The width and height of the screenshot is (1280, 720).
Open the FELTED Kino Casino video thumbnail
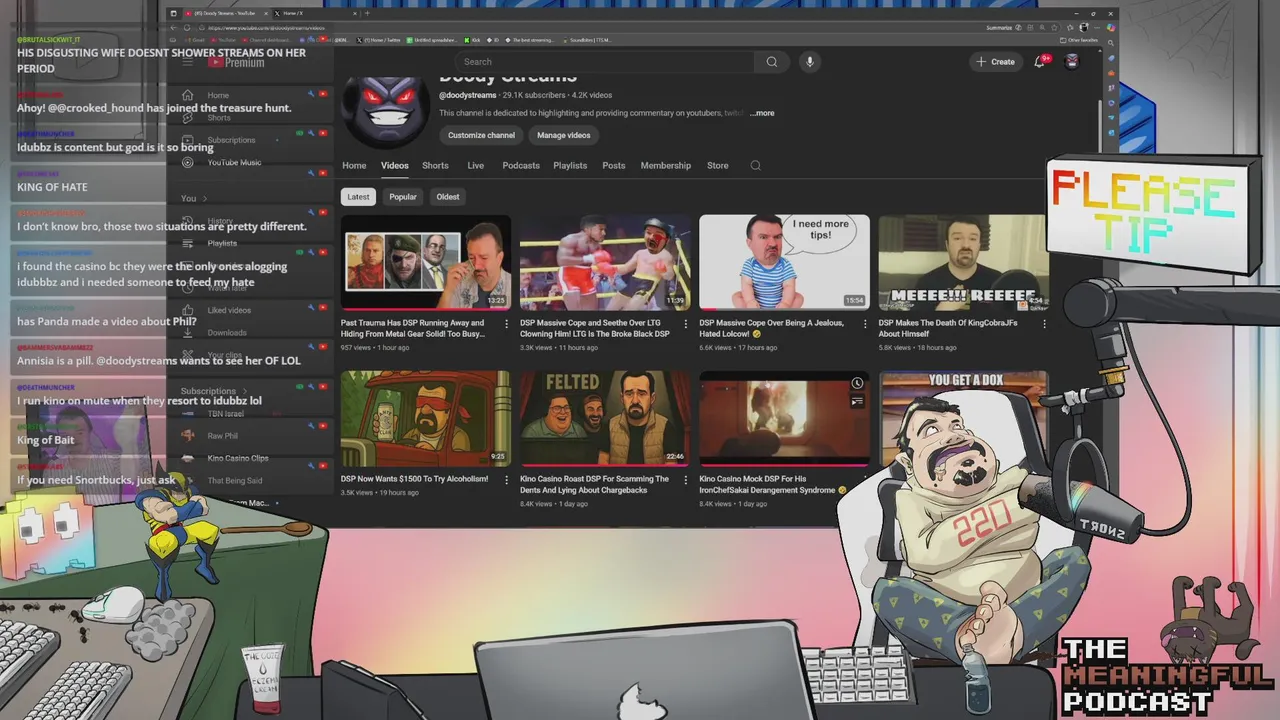[x=604, y=418]
